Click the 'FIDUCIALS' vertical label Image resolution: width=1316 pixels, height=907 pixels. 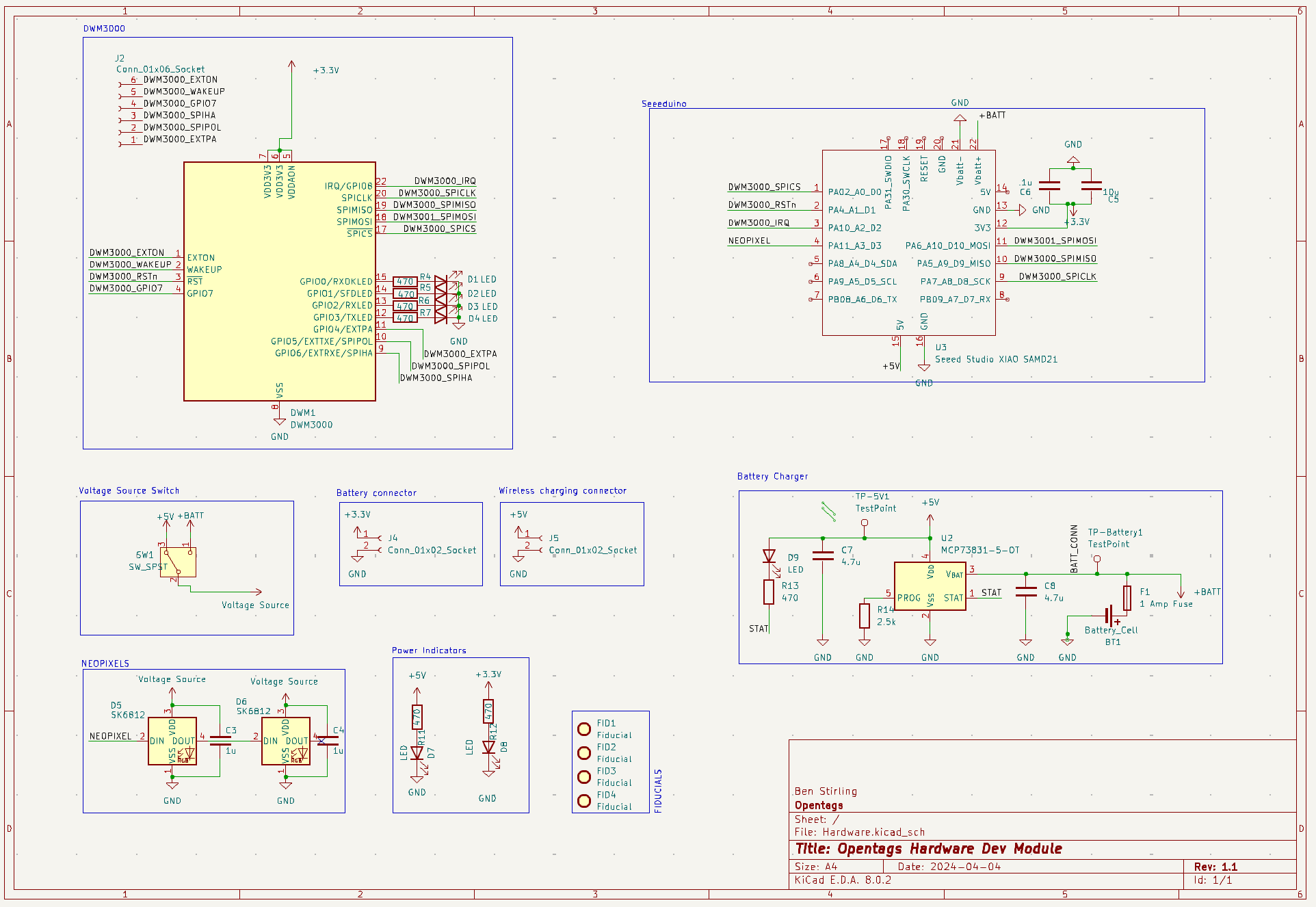pos(658,791)
